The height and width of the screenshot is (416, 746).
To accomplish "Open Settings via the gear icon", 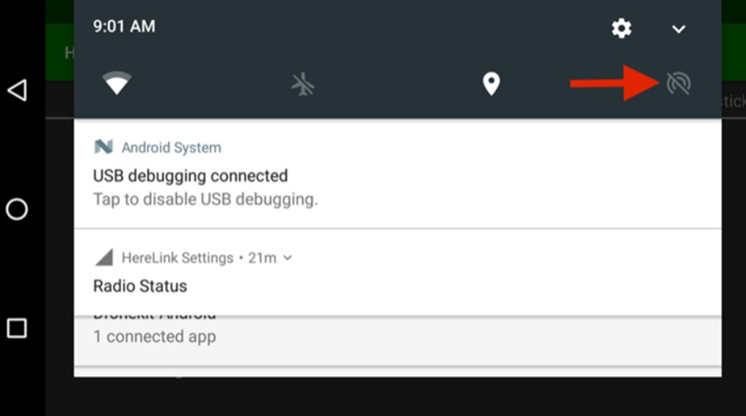I will coord(622,28).
